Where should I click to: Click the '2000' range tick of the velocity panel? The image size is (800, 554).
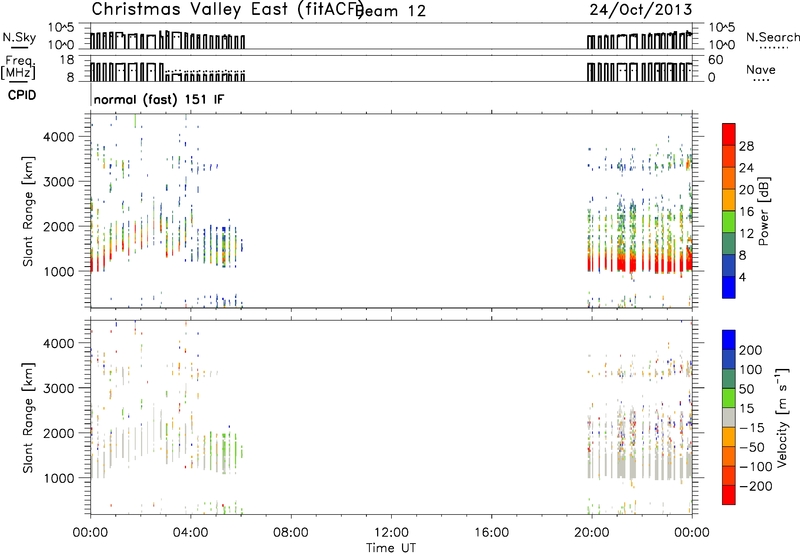pos(58,433)
